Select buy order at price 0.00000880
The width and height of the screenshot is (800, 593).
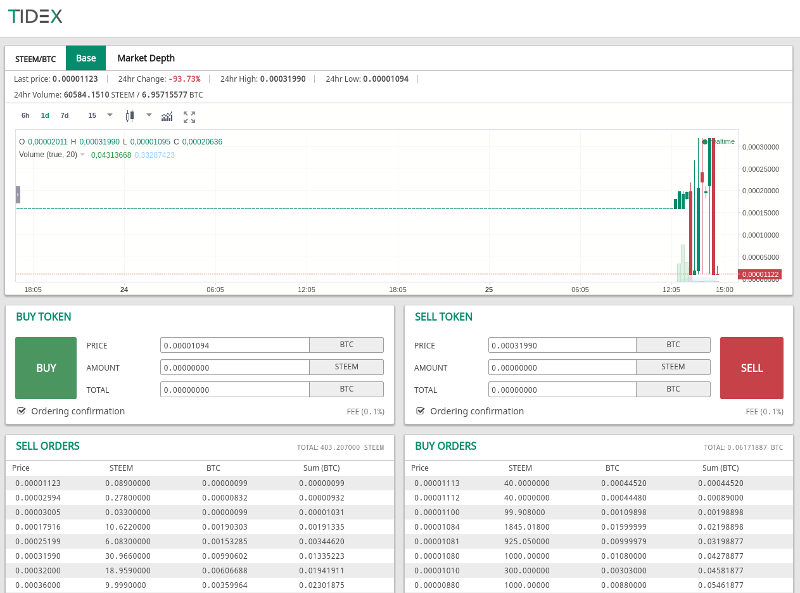[599, 585]
